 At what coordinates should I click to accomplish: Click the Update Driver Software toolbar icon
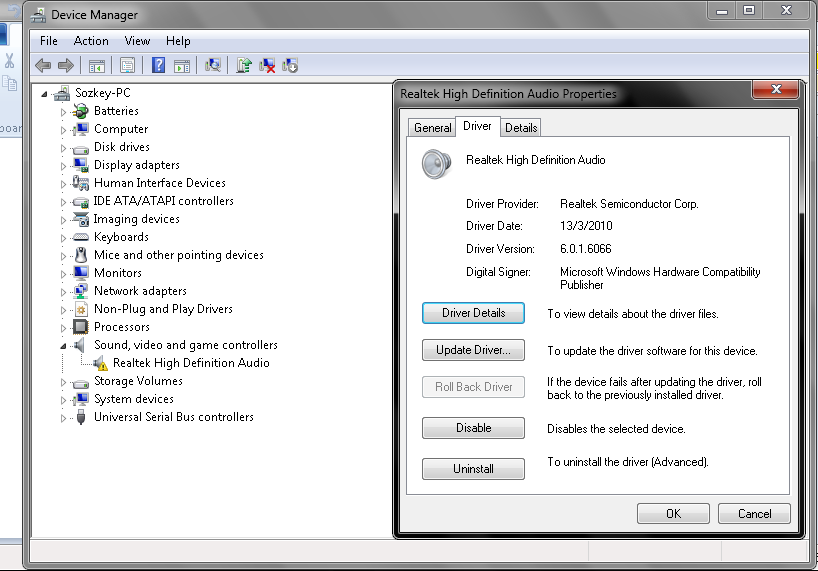(244, 65)
